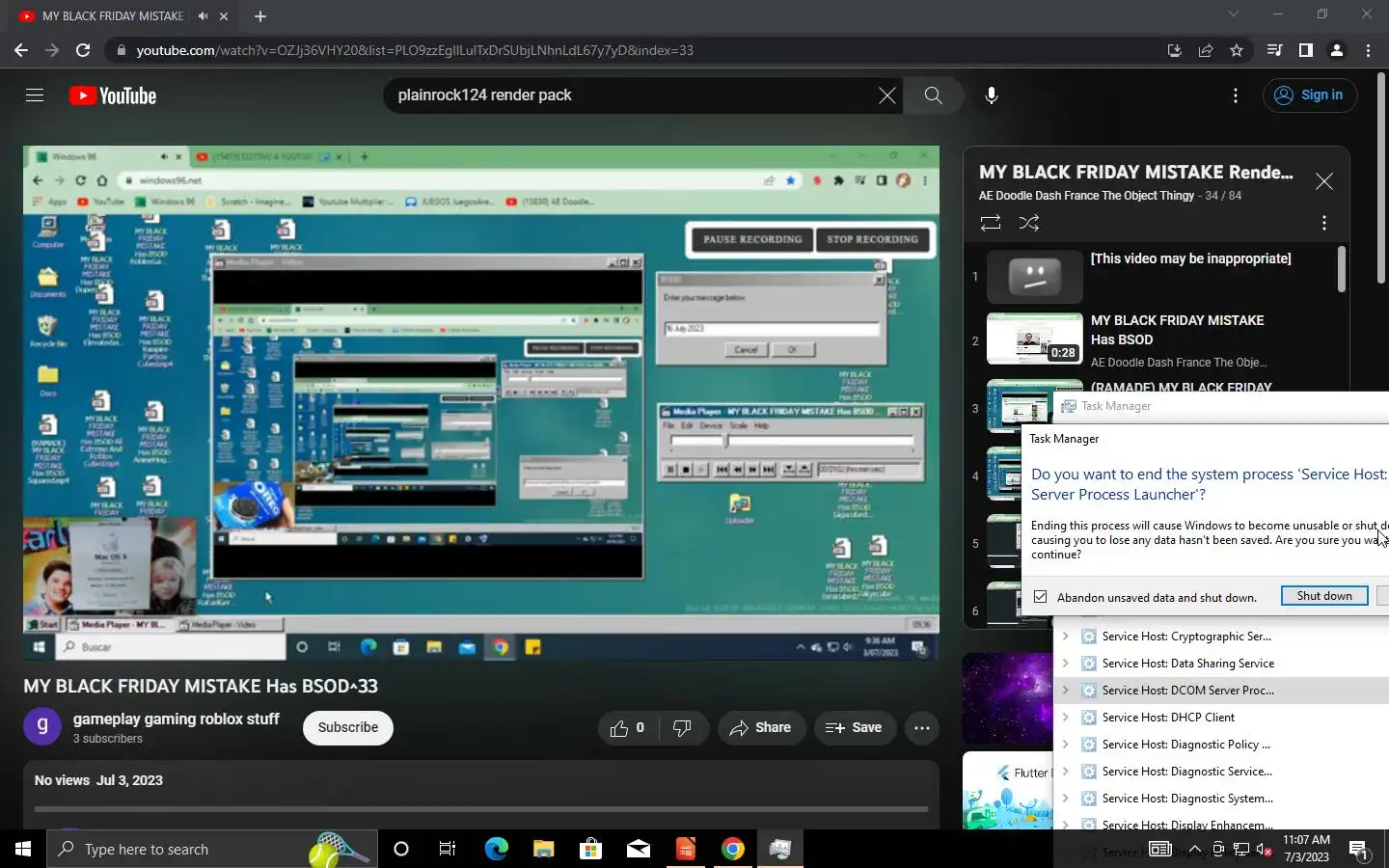This screenshot has width=1389, height=868.
Task: Expand 'Service Host: DCOM Server Proc...' row
Action: coord(1065,691)
